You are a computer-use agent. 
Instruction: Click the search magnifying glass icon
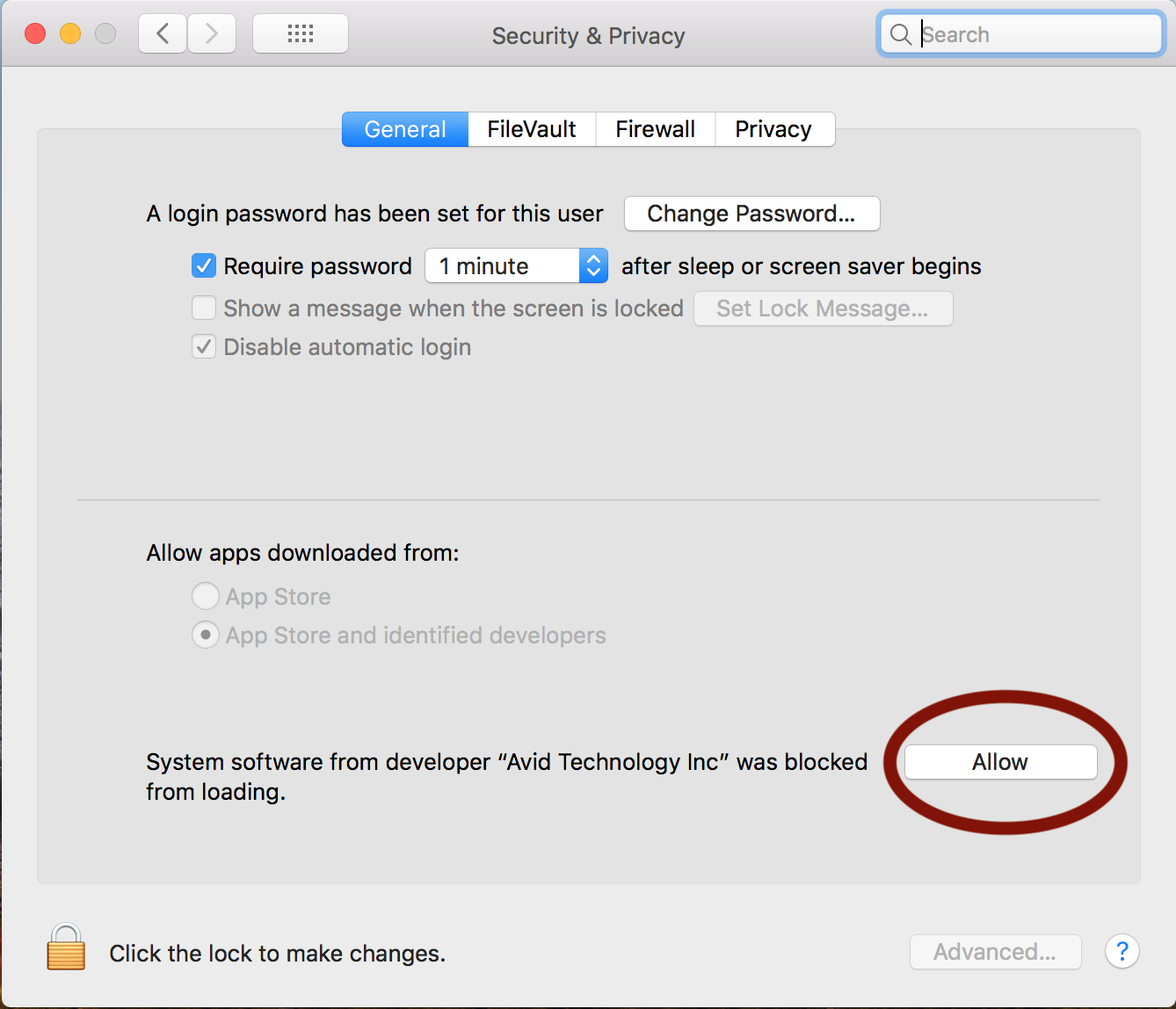click(x=901, y=35)
